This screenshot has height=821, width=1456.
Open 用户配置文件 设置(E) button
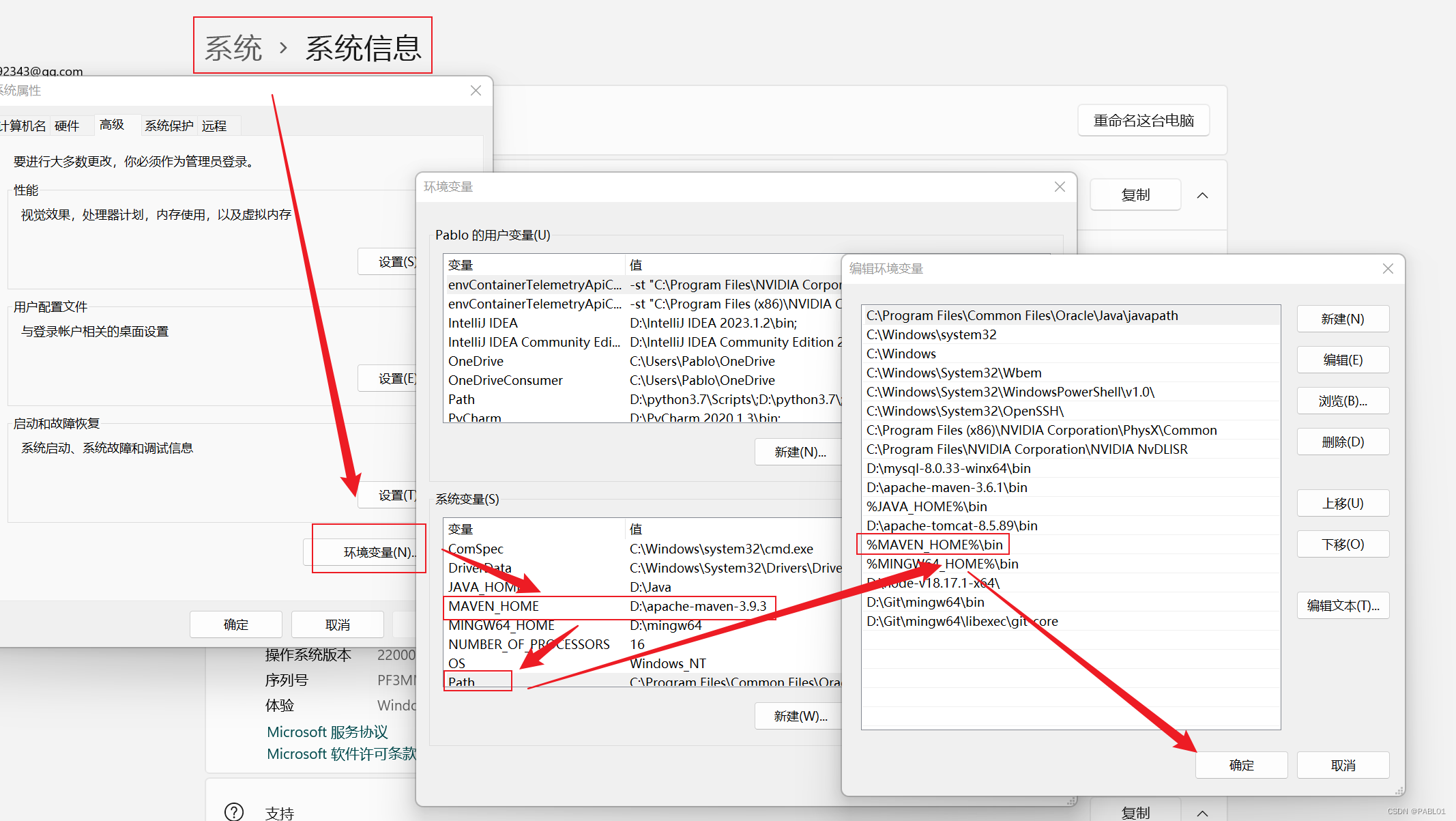[388, 378]
